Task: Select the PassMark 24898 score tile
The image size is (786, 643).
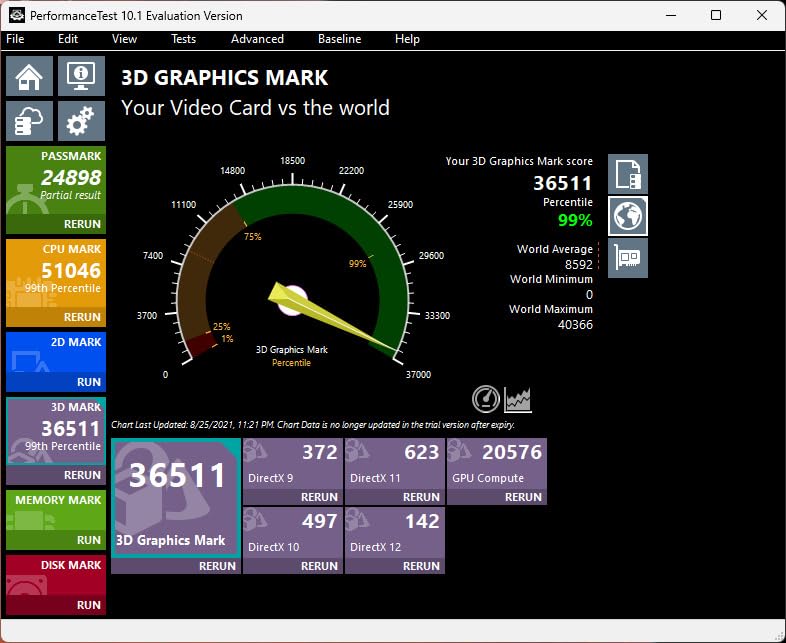Action: 56,181
